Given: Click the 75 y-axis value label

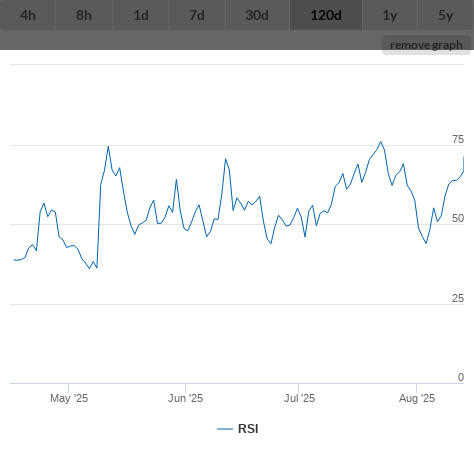Looking at the screenshot, I should point(458,139).
